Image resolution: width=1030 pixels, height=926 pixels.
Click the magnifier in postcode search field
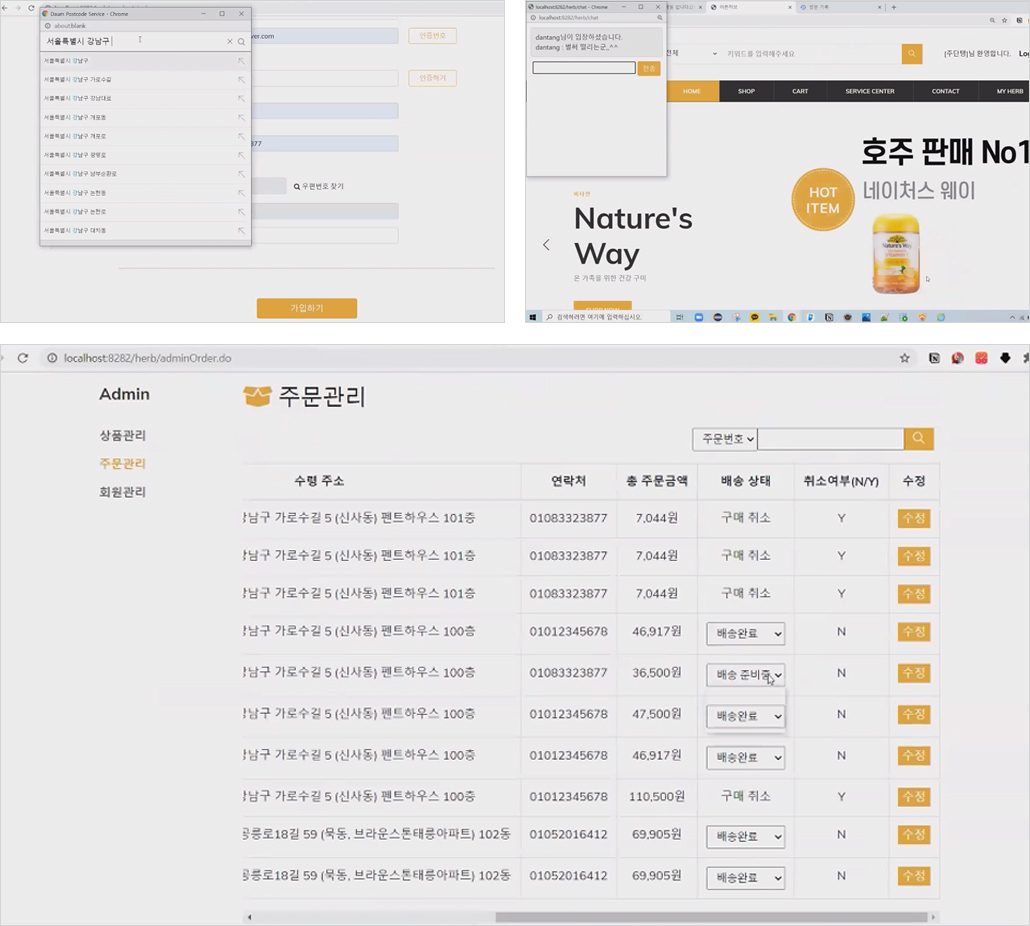[x=241, y=41]
